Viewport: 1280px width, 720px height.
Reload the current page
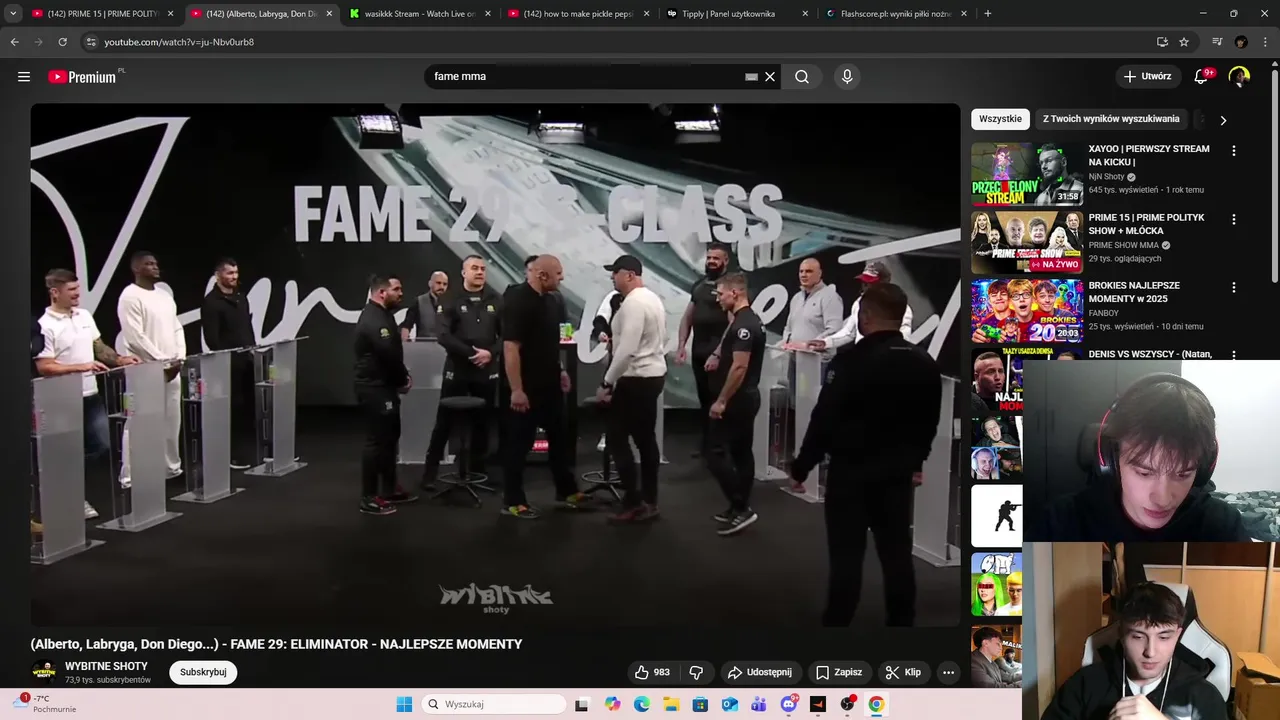pyautogui.click(x=62, y=42)
